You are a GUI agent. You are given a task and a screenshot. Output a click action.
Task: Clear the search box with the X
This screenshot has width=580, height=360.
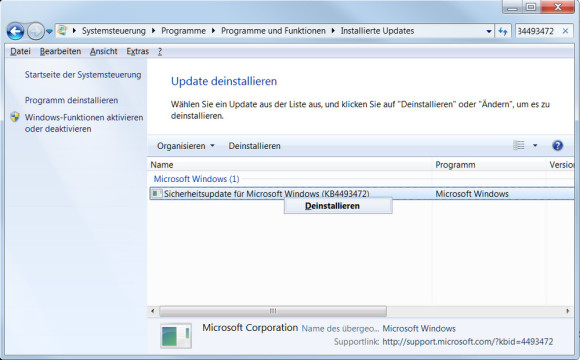[565, 31]
